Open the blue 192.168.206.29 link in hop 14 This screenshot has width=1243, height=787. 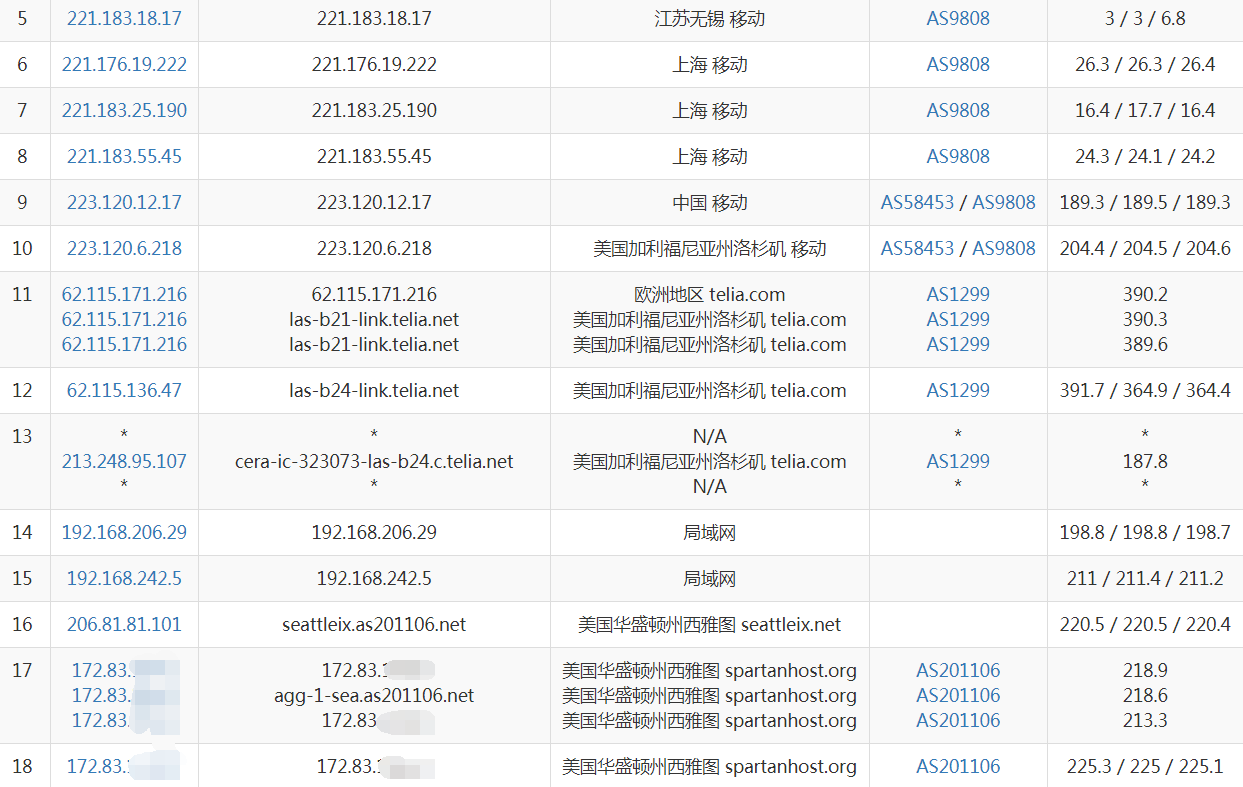[x=124, y=533]
